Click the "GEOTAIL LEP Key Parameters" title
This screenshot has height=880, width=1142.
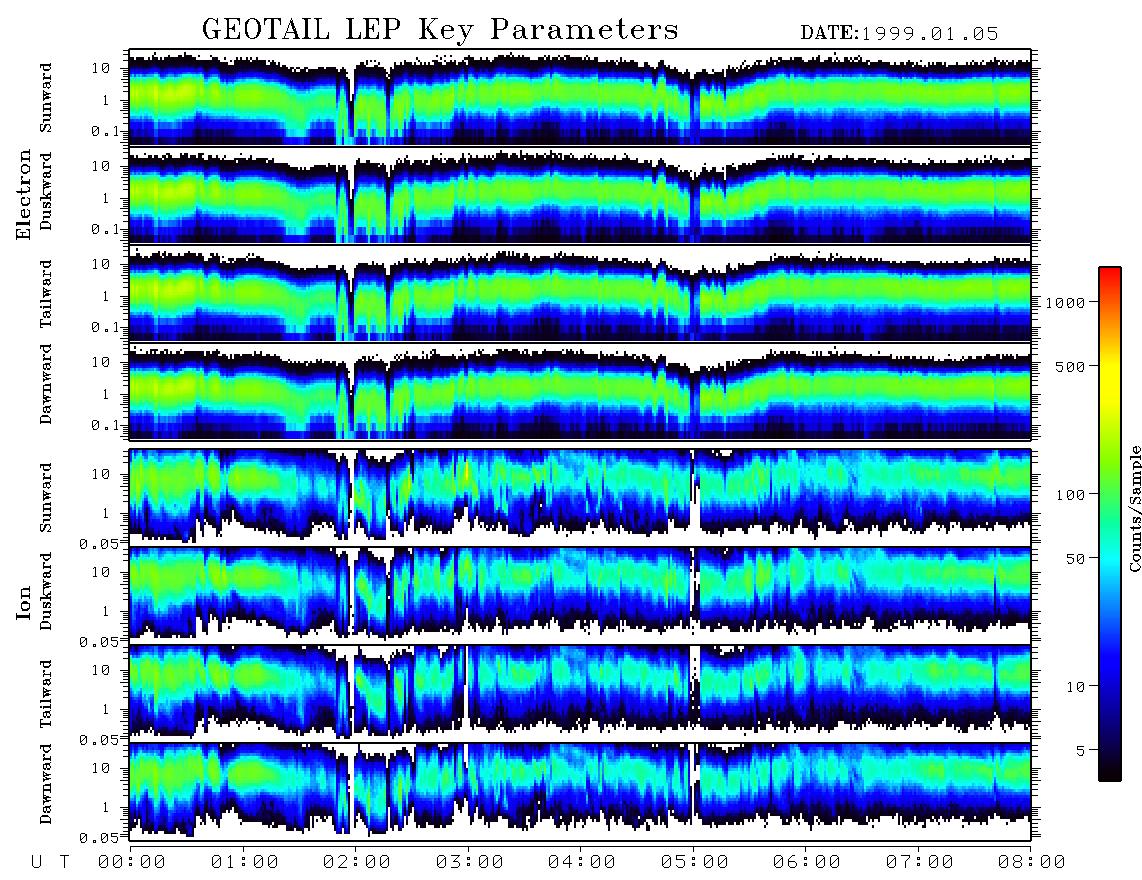440,30
